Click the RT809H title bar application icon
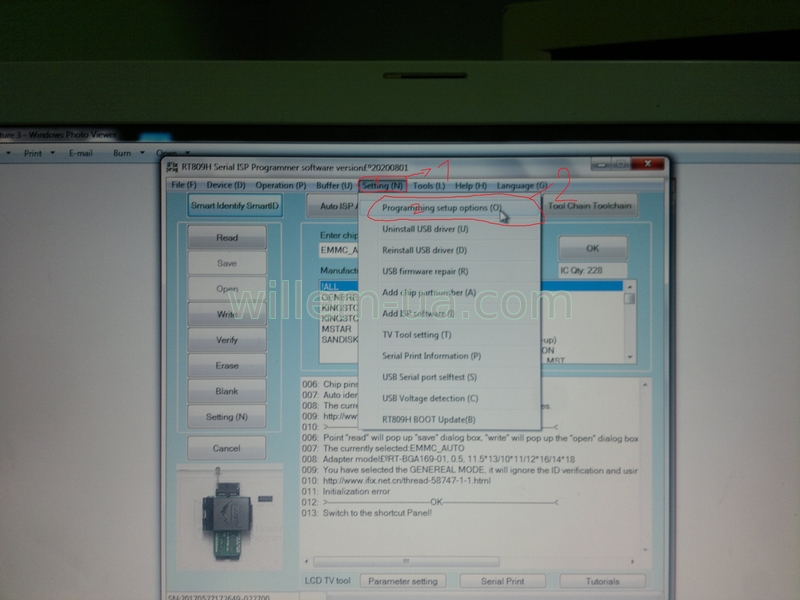The image size is (800, 600). pyautogui.click(x=172, y=167)
